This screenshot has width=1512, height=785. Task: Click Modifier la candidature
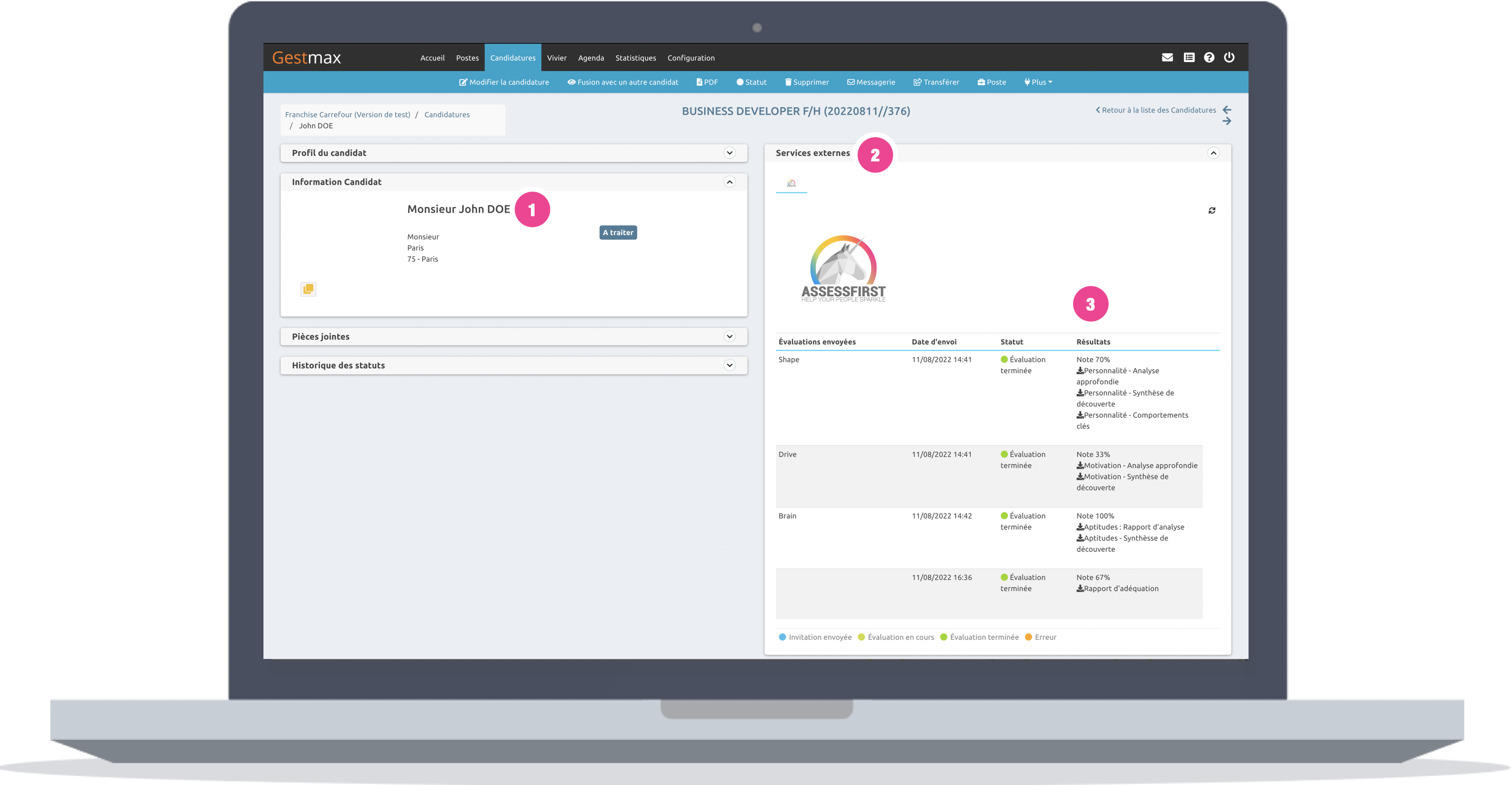tap(504, 82)
